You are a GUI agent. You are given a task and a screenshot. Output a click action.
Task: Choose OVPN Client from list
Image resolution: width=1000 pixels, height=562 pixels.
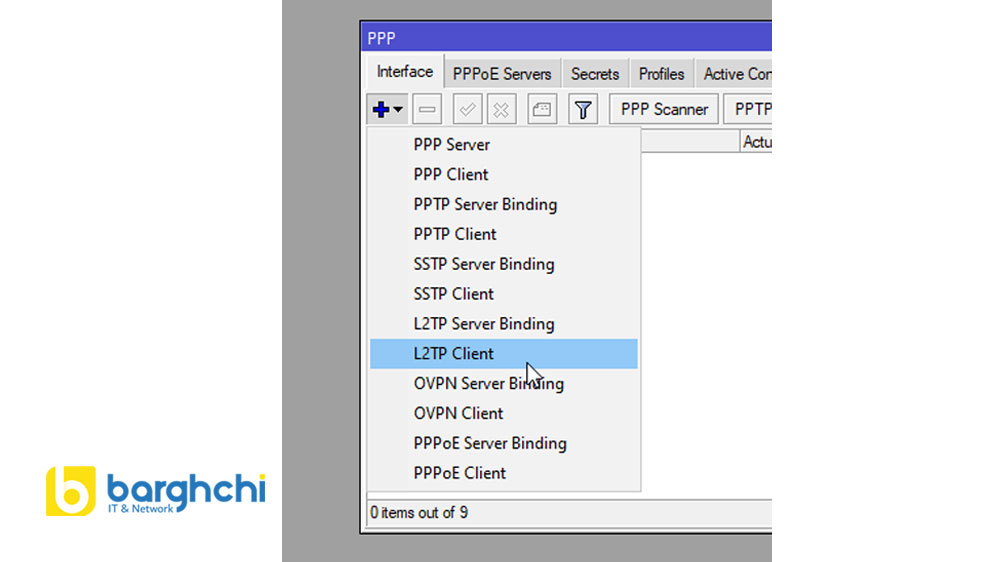click(x=459, y=413)
